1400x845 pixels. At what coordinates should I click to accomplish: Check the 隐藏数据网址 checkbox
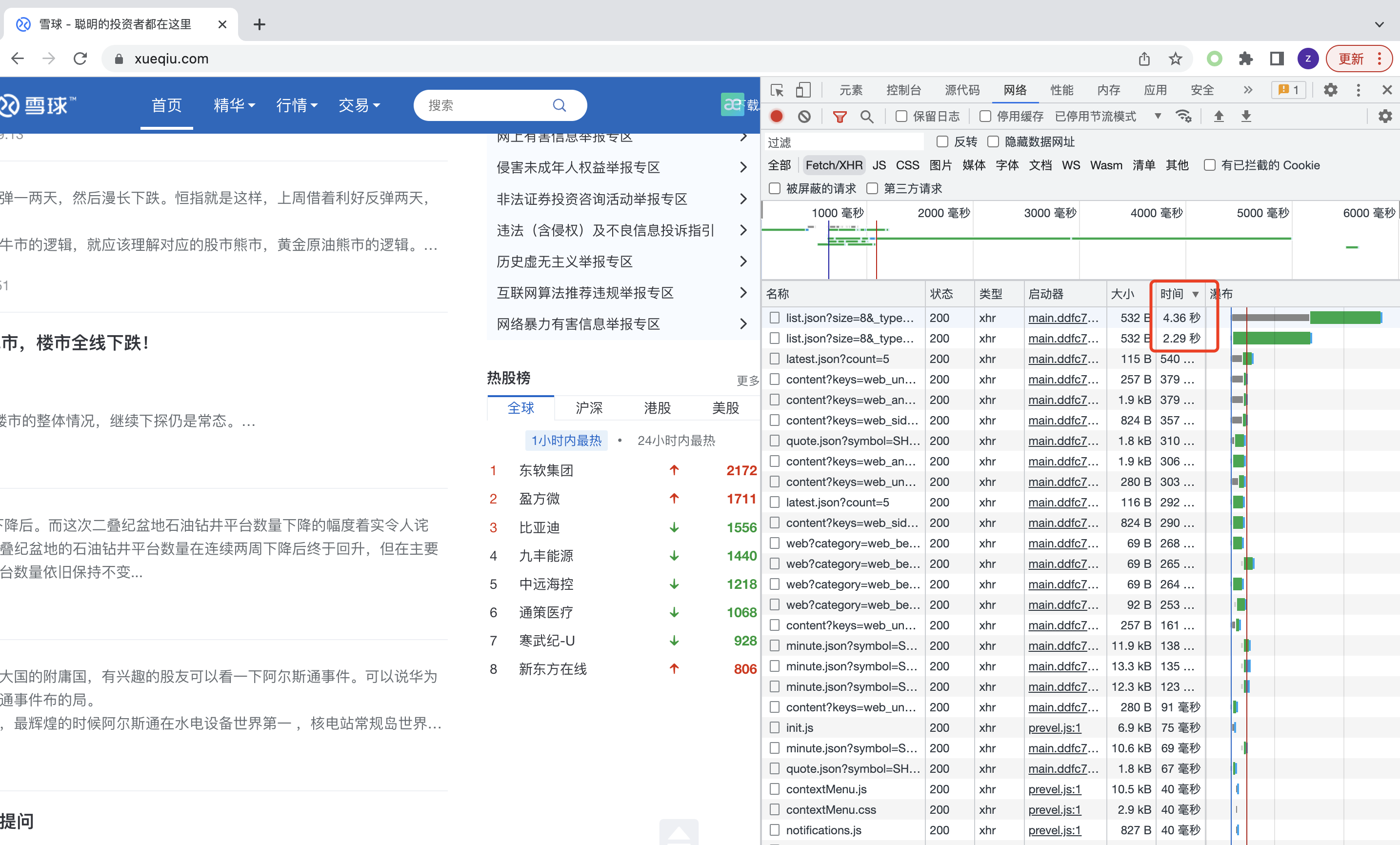coord(993,141)
